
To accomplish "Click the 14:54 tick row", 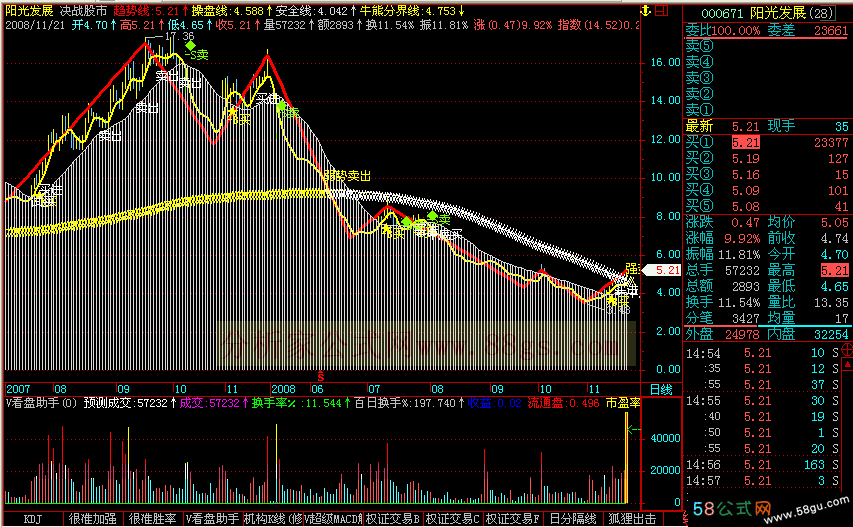I will (762, 352).
